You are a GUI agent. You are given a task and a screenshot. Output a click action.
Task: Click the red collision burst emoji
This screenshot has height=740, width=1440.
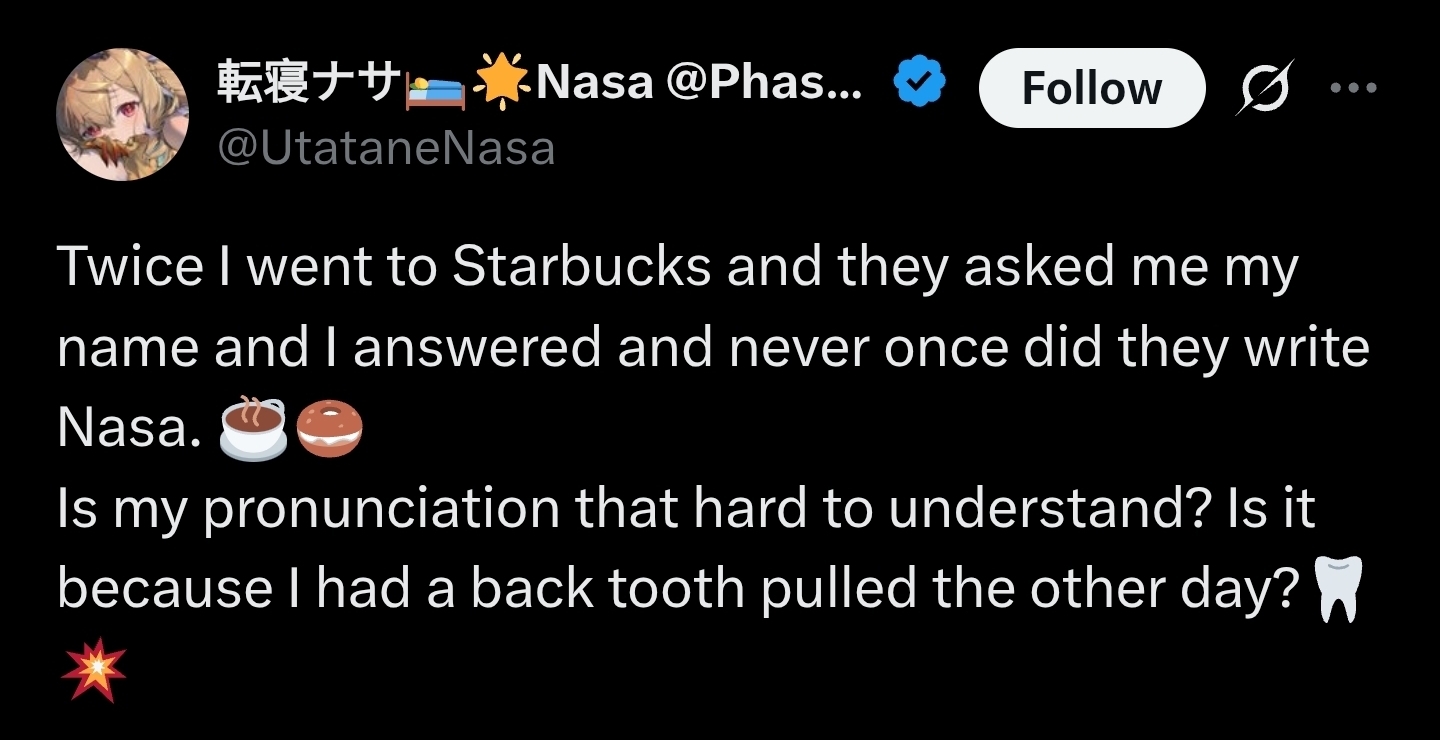[93, 669]
